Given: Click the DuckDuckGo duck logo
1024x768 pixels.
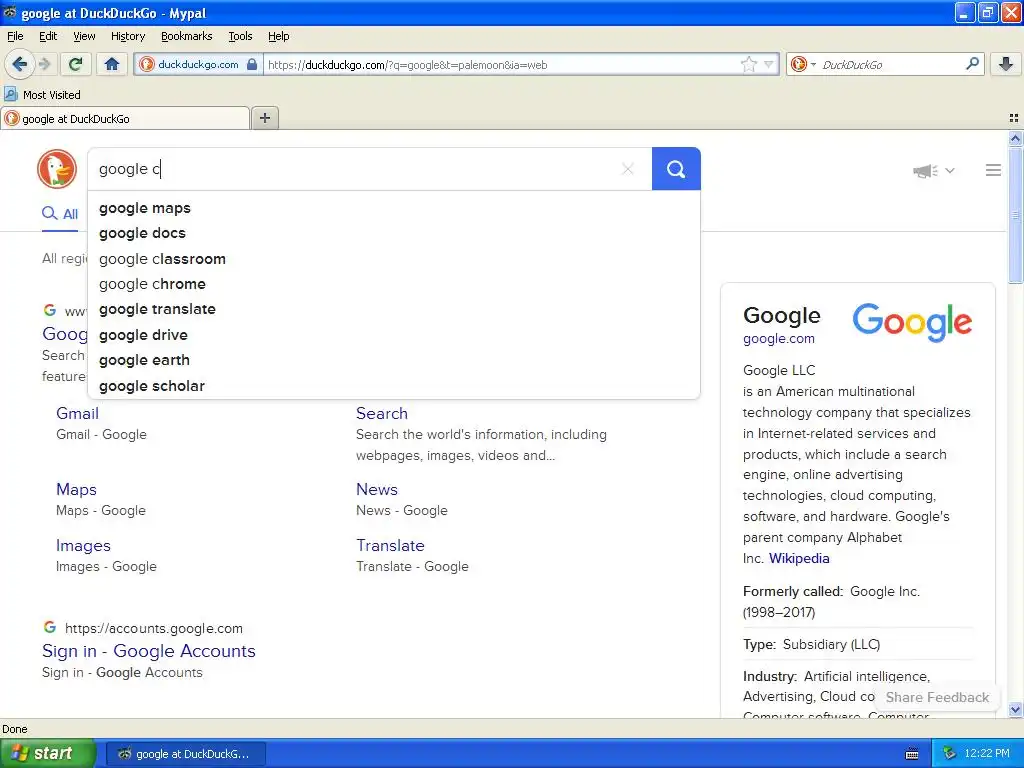Looking at the screenshot, I should tap(57, 169).
